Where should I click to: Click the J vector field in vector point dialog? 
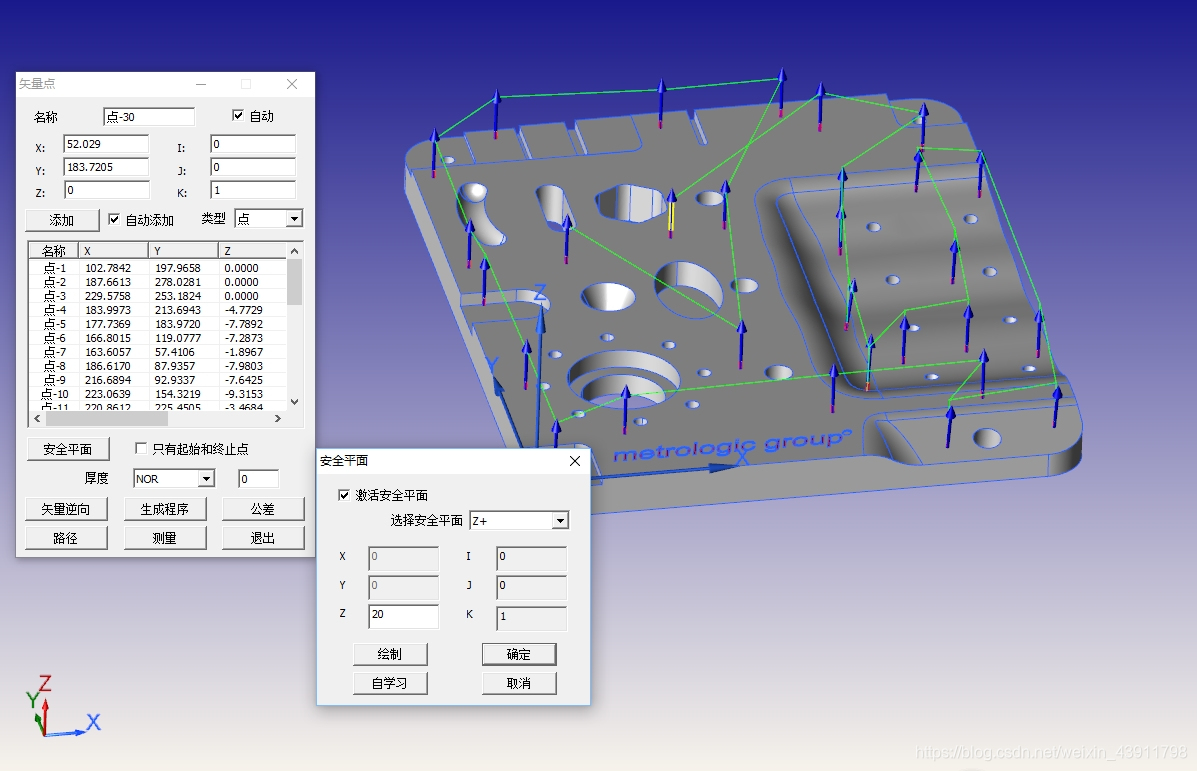(253, 167)
